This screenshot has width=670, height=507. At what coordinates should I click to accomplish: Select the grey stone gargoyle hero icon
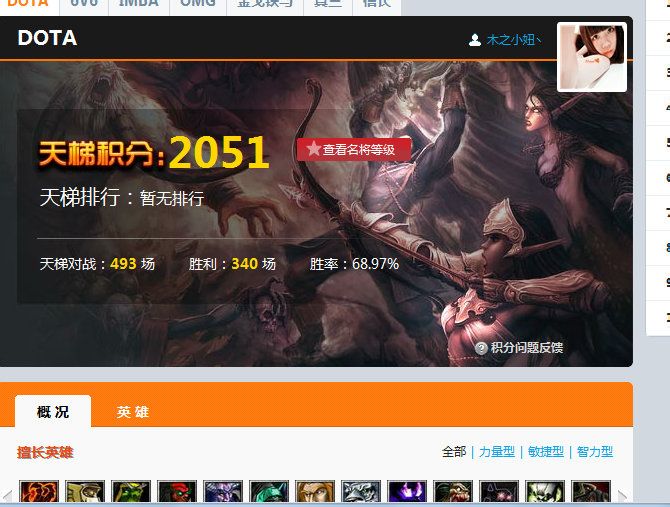[361, 491]
